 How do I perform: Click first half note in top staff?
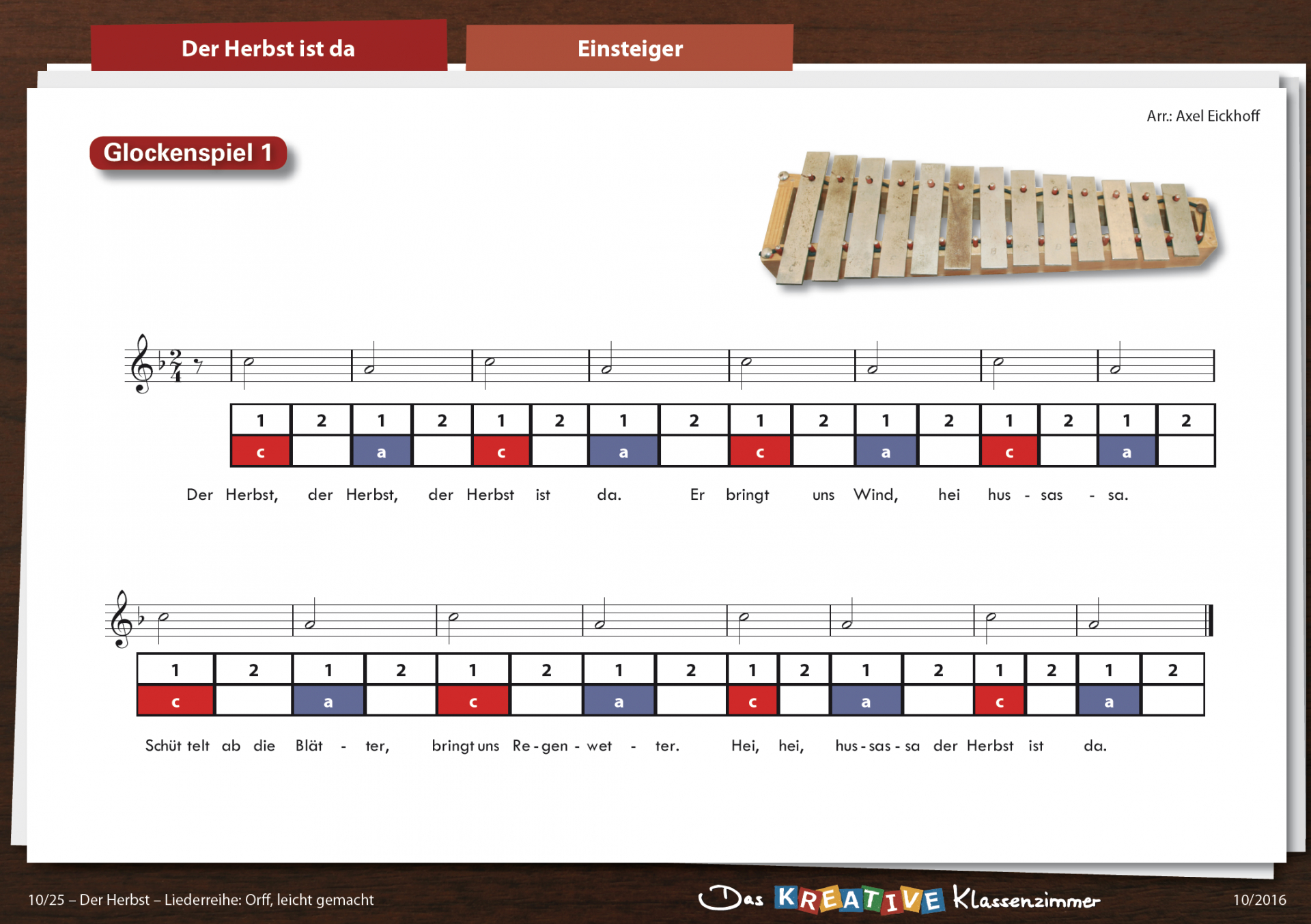click(x=249, y=361)
